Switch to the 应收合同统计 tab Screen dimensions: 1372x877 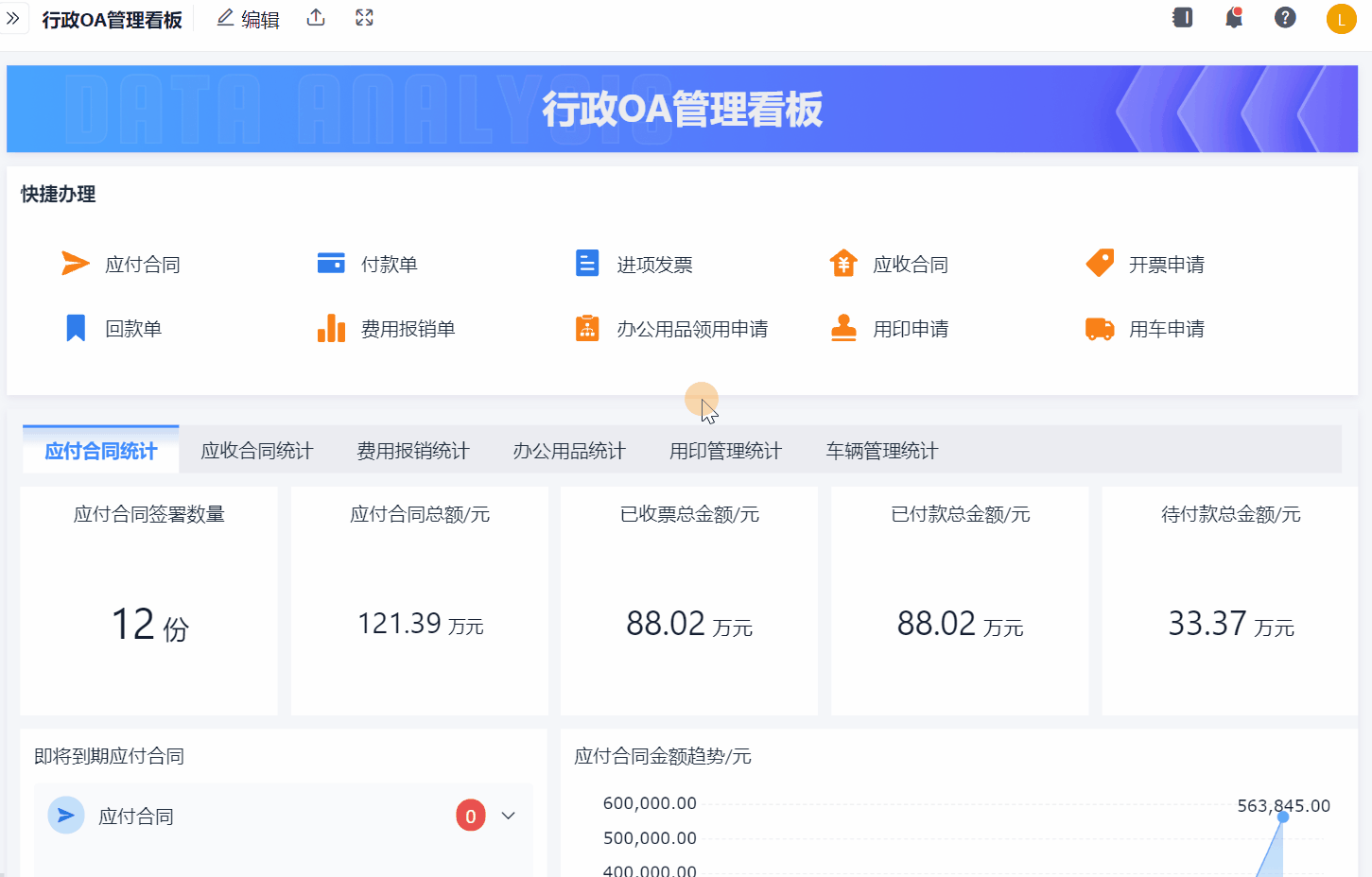(x=256, y=451)
